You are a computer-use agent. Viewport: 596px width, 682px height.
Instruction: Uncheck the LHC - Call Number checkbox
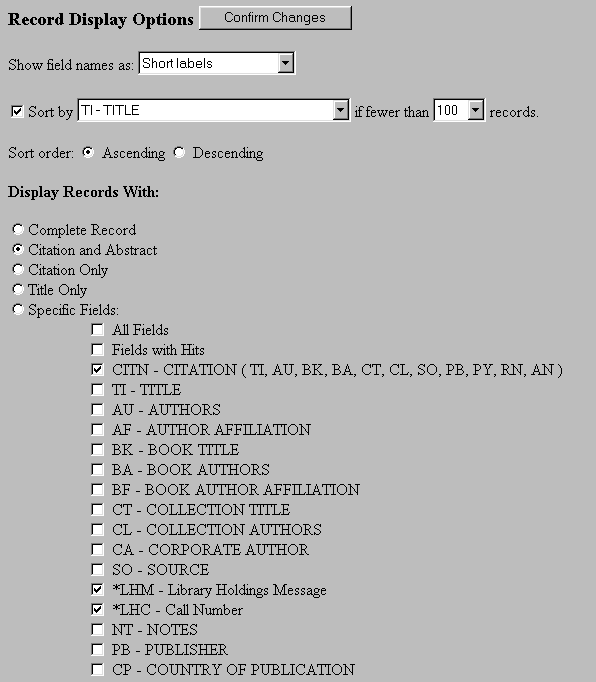point(97,609)
